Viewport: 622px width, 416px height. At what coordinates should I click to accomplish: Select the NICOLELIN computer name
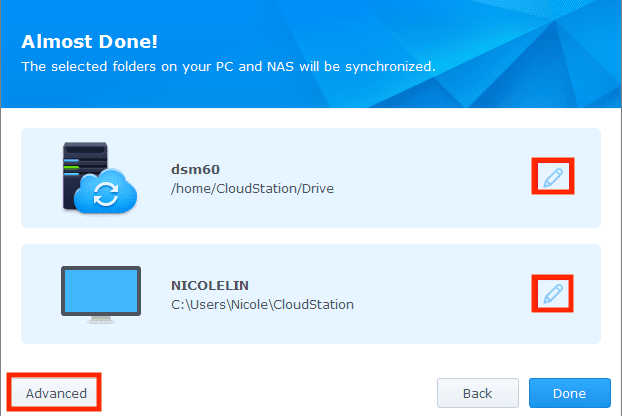(208, 285)
